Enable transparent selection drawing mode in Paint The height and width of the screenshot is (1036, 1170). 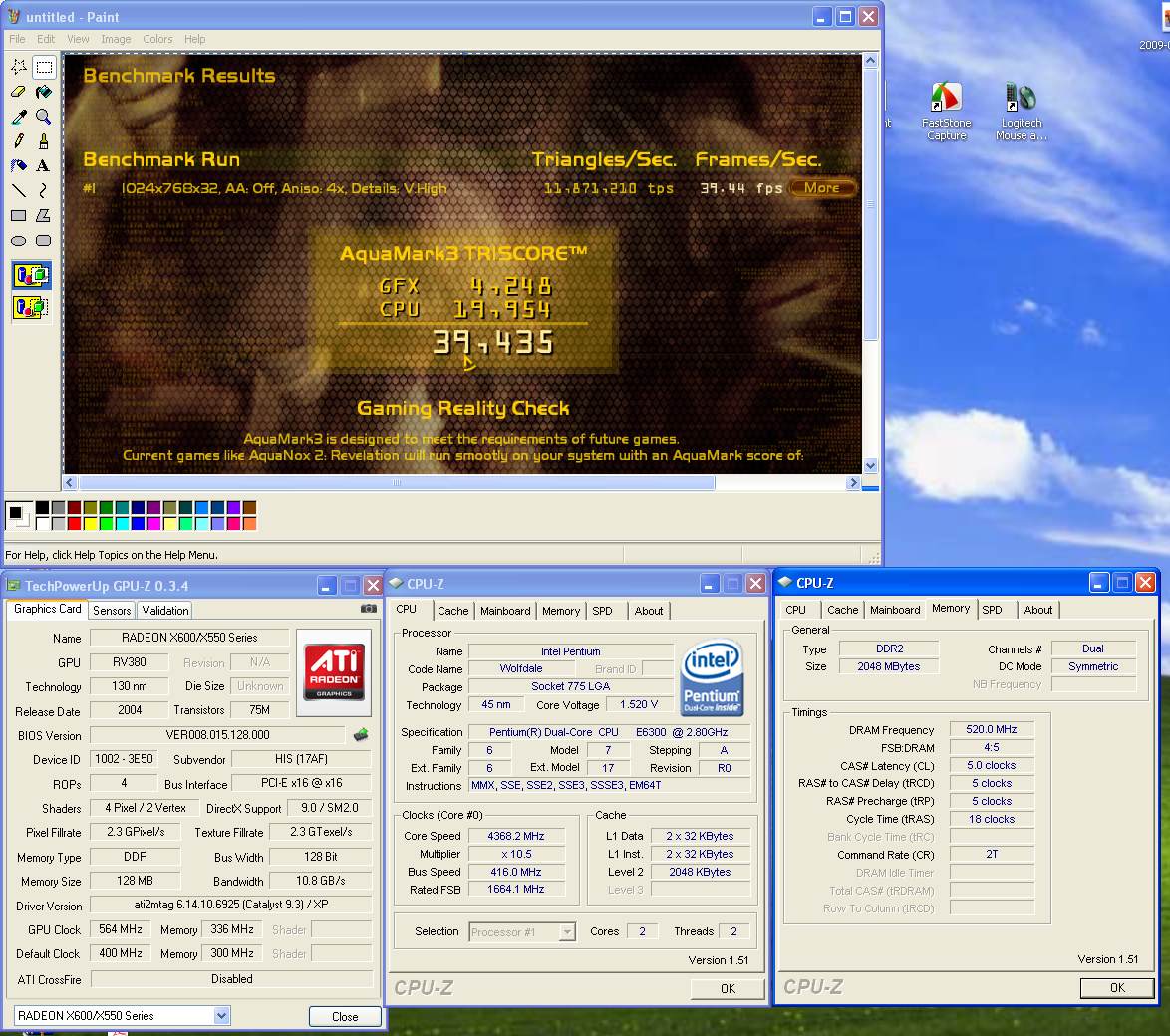pyautogui.click(x=31, y=307)
